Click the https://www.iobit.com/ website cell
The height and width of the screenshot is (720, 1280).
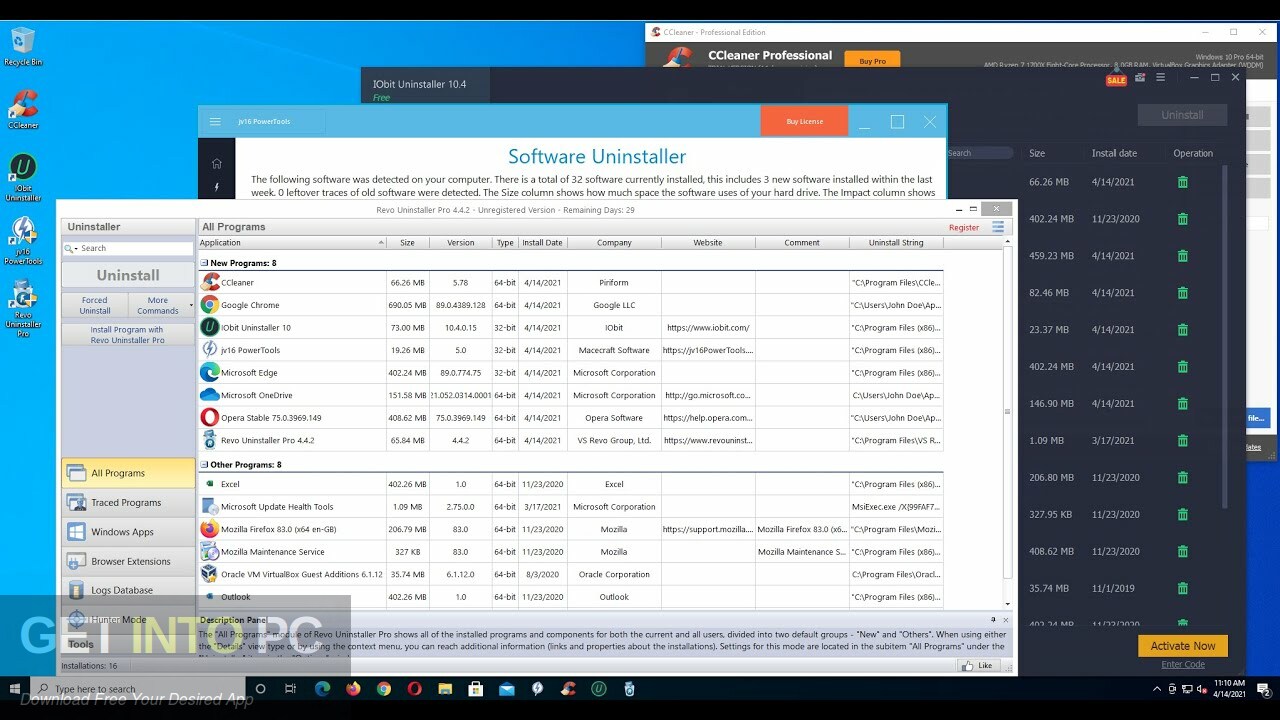click(x=708, y=328)
